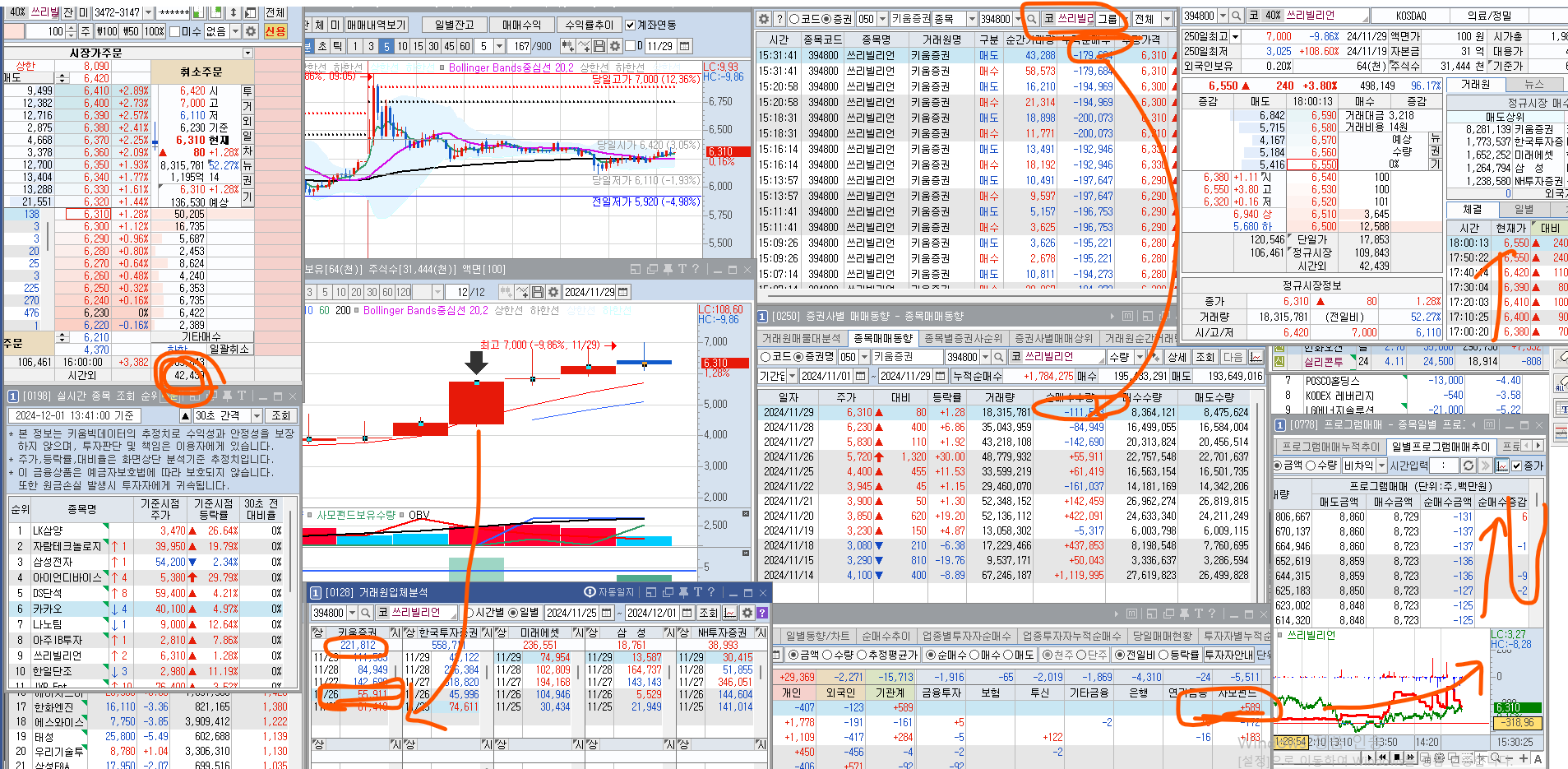Click help question mark in 0128 title bar
The width and height of the screenshot is (1568, 769).
[711, 592]
